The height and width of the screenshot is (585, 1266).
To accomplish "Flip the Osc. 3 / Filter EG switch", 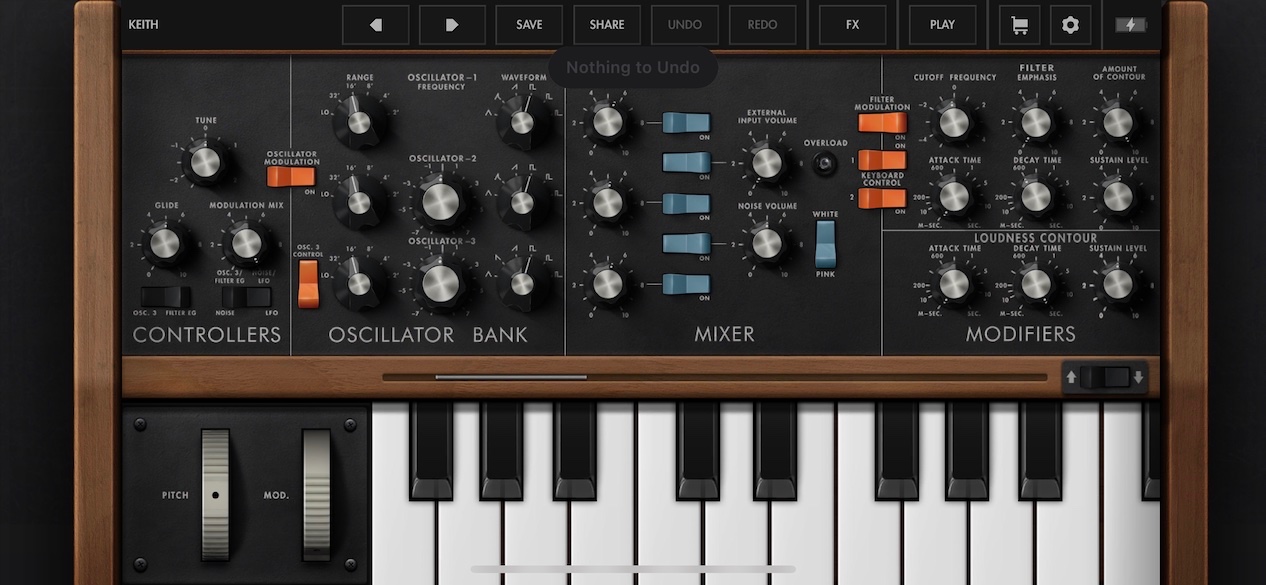I will 166,296.
